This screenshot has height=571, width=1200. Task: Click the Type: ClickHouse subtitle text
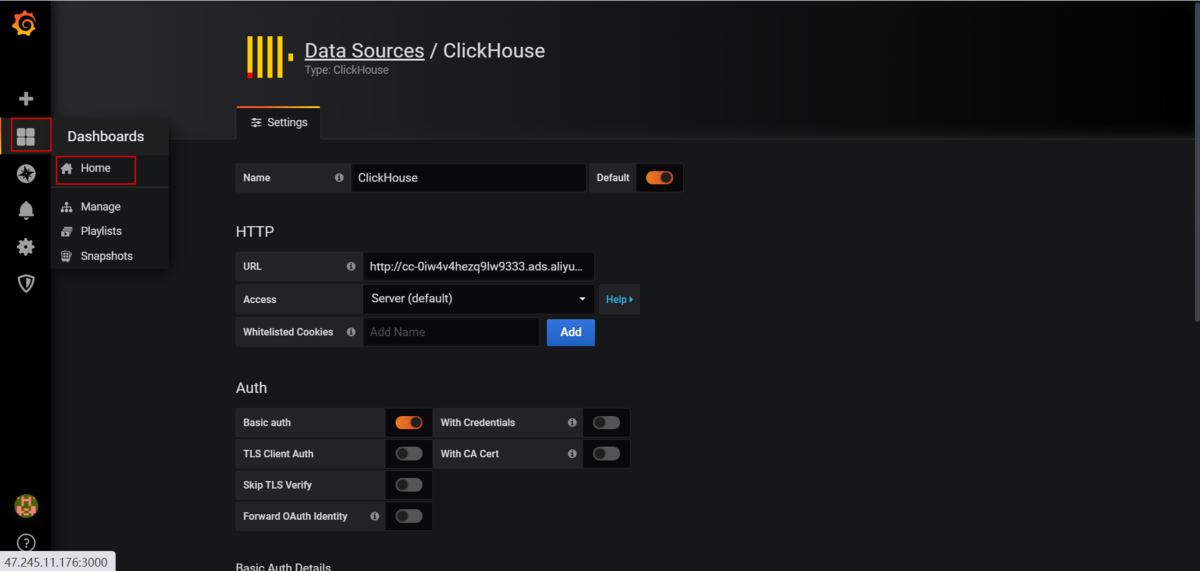[x=347, y=71]
